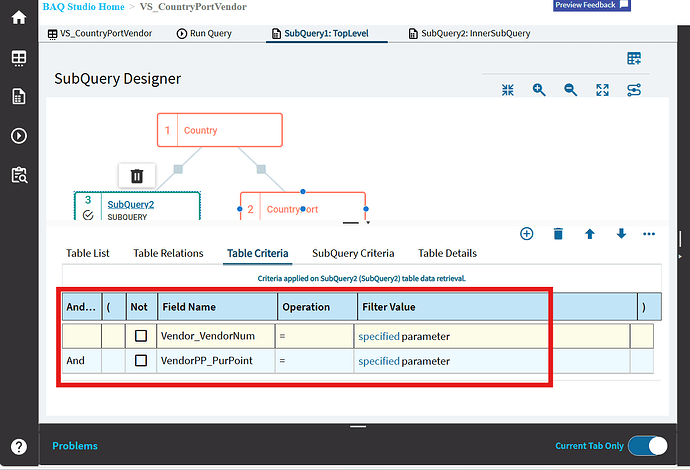Screen dimensions: 690x470
Task: Move criteria row down
Action: (x=621, y=234)
